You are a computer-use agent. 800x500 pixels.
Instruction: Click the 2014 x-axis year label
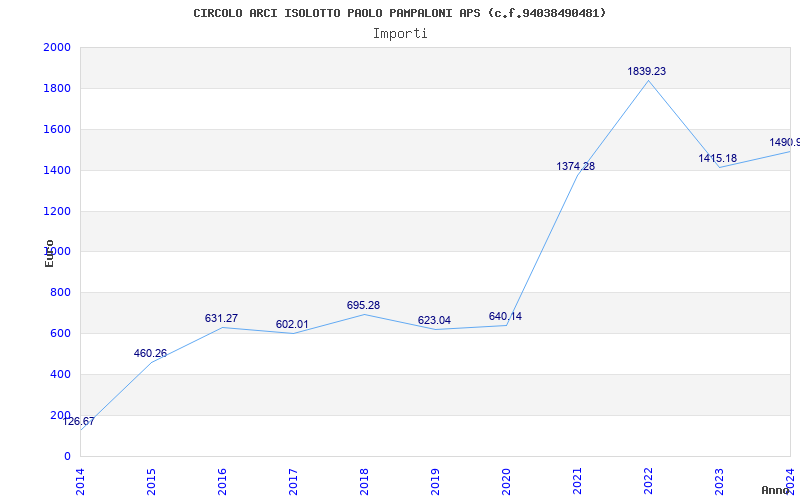tap(80, 482)
